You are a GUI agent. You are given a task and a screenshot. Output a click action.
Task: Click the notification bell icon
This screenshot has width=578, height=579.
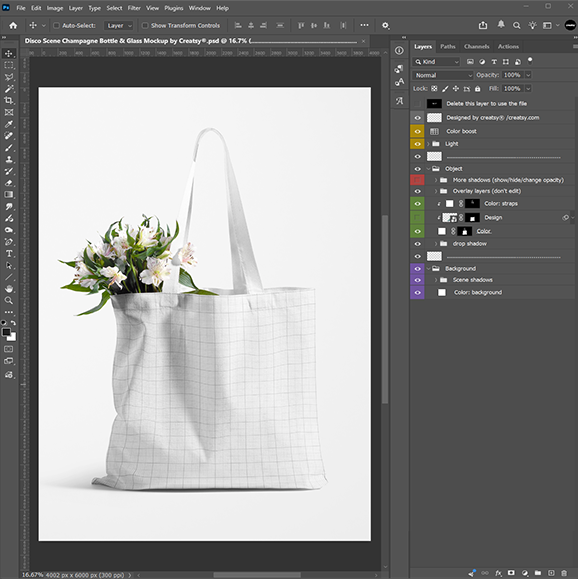pyautogui.click(x=501, y=24)
